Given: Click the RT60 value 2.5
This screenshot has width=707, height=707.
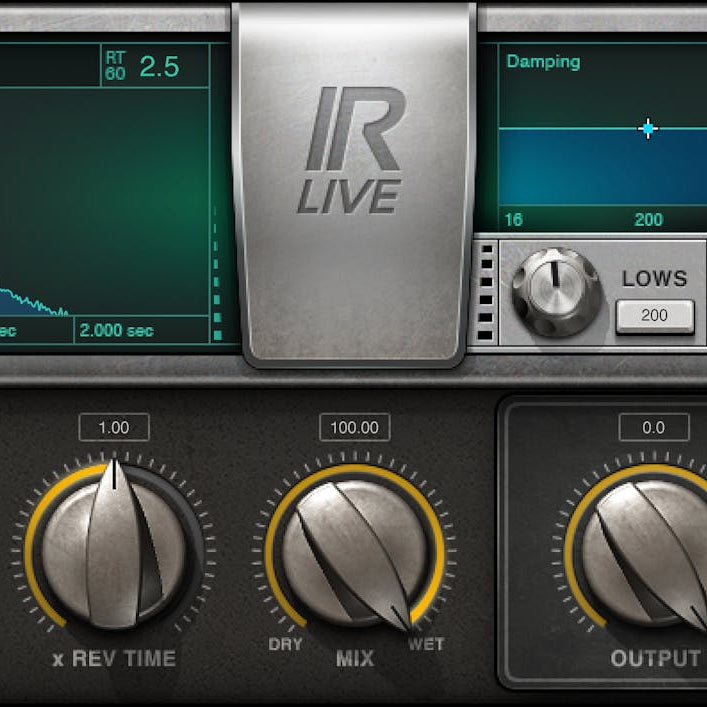Looking at the screenshot, I should click(160, 67).
